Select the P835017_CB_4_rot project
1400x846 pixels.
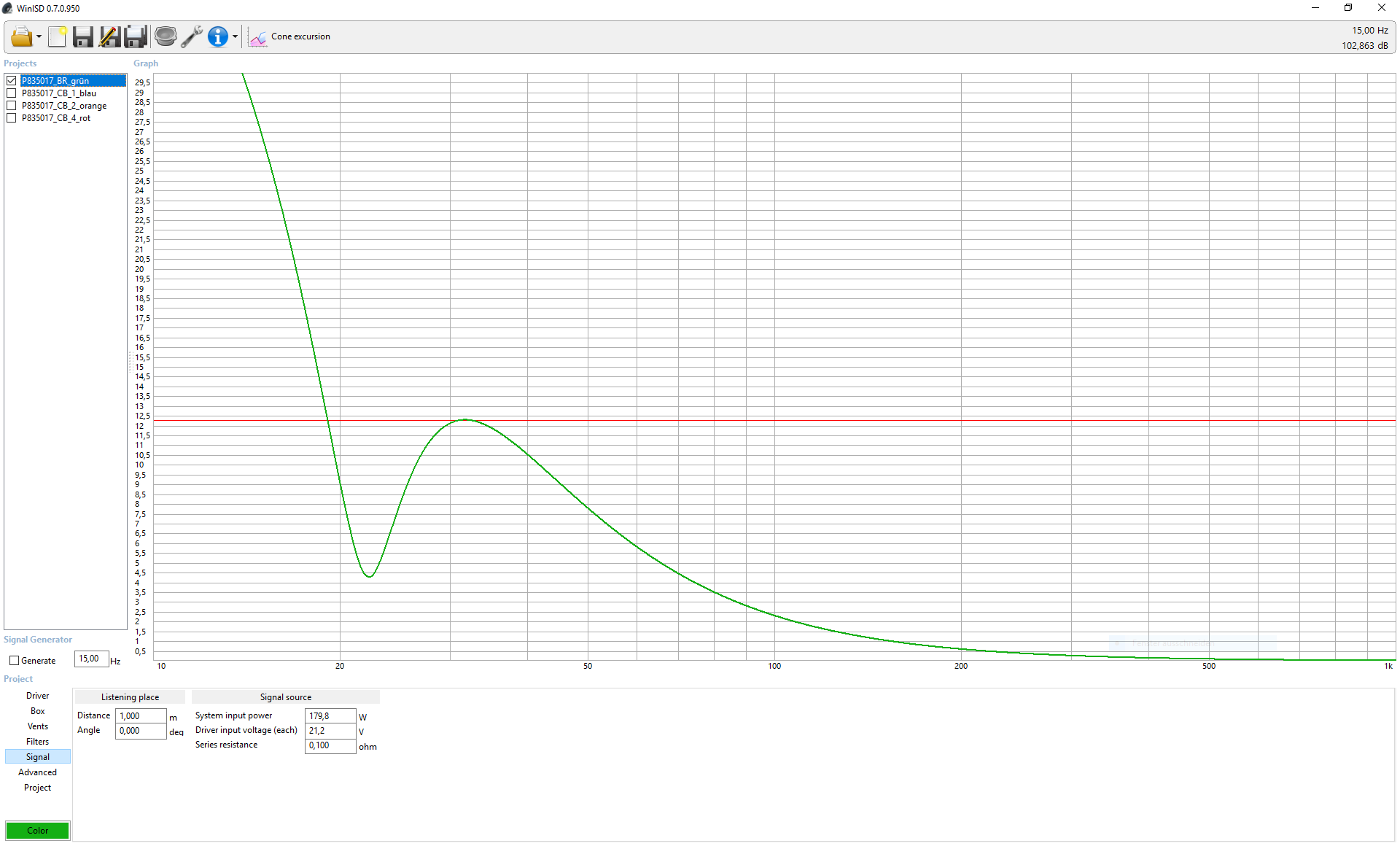coord(56,118)
